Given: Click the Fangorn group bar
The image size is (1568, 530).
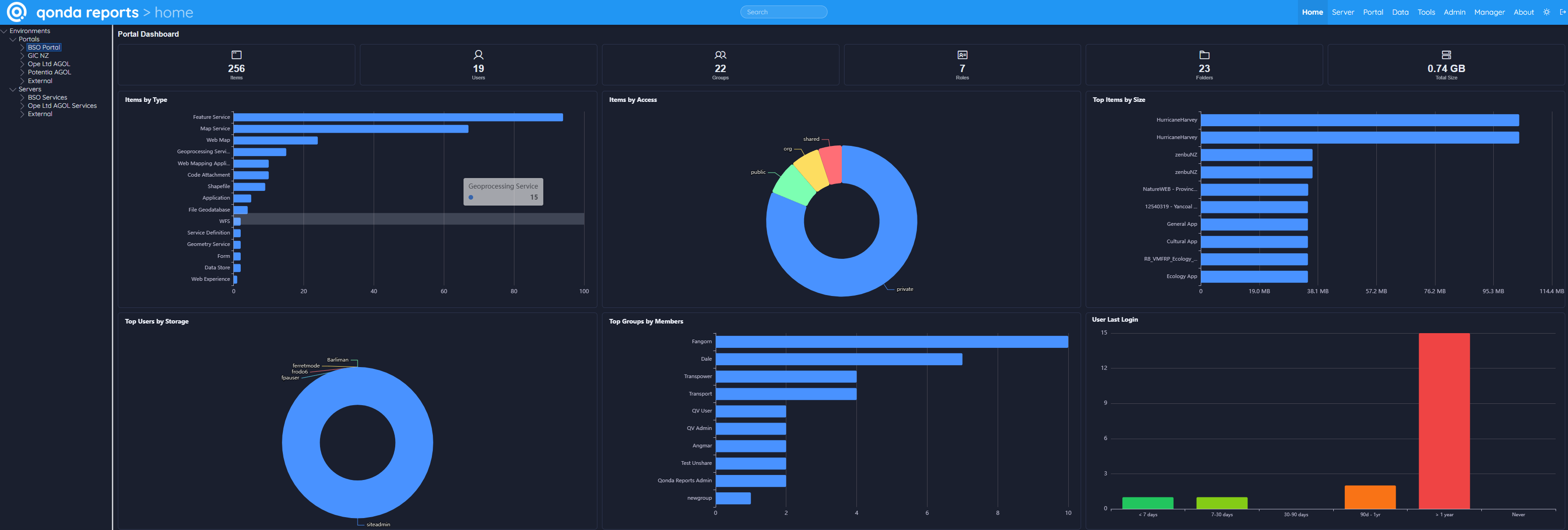Looking at the screenshot, I should (x=892, y=342).
